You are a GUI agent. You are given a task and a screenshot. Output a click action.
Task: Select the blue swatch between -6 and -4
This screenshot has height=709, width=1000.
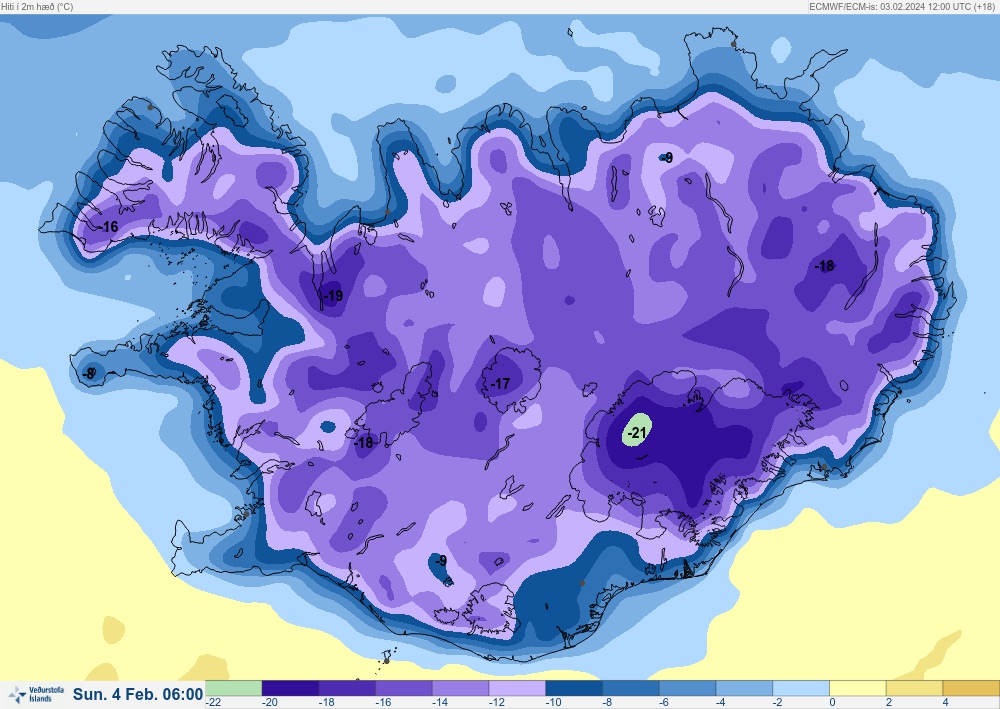pyautogui.click(x=688, y=688)
